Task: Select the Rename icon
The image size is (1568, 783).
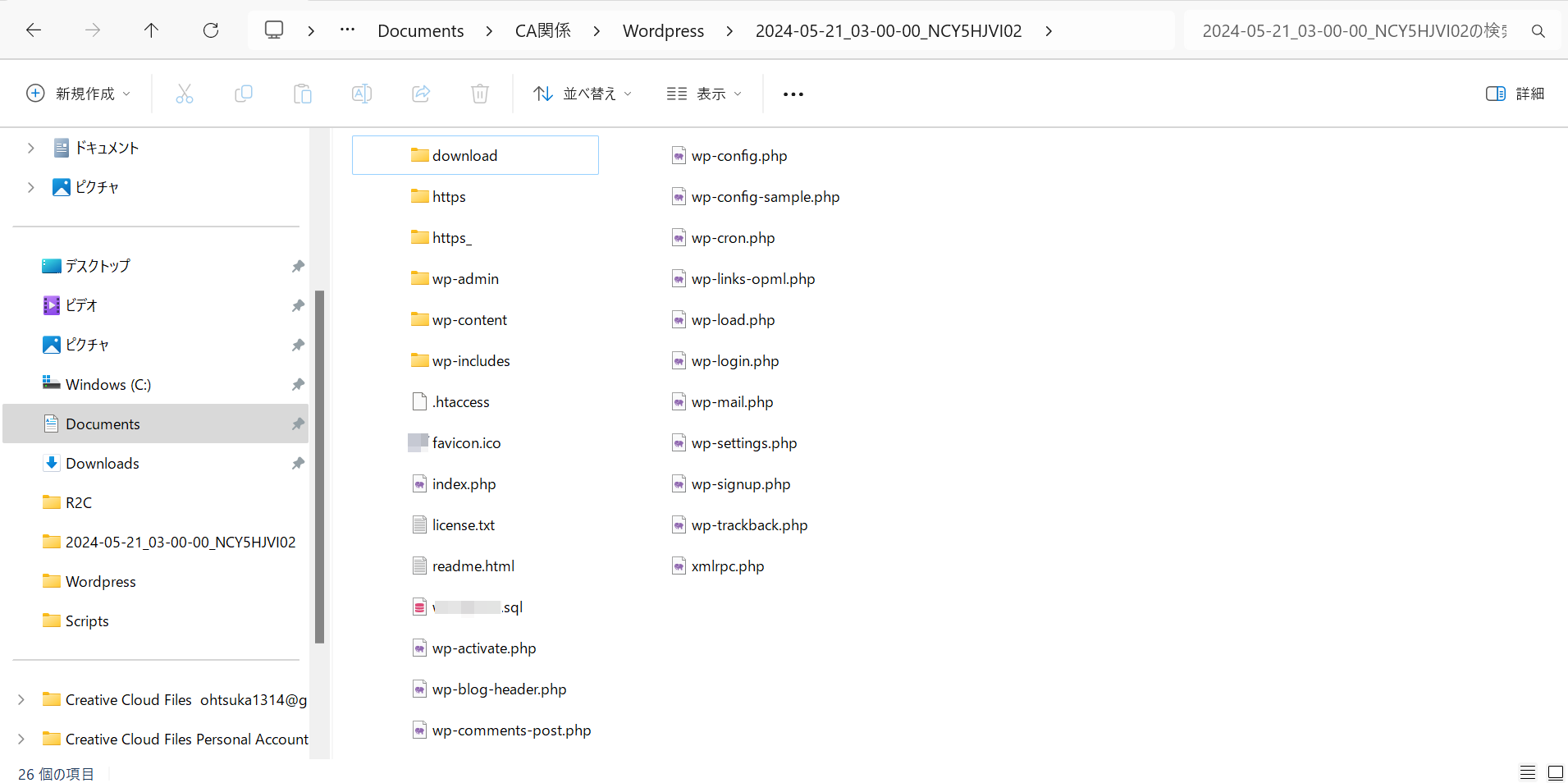Action: coord(361,94)
